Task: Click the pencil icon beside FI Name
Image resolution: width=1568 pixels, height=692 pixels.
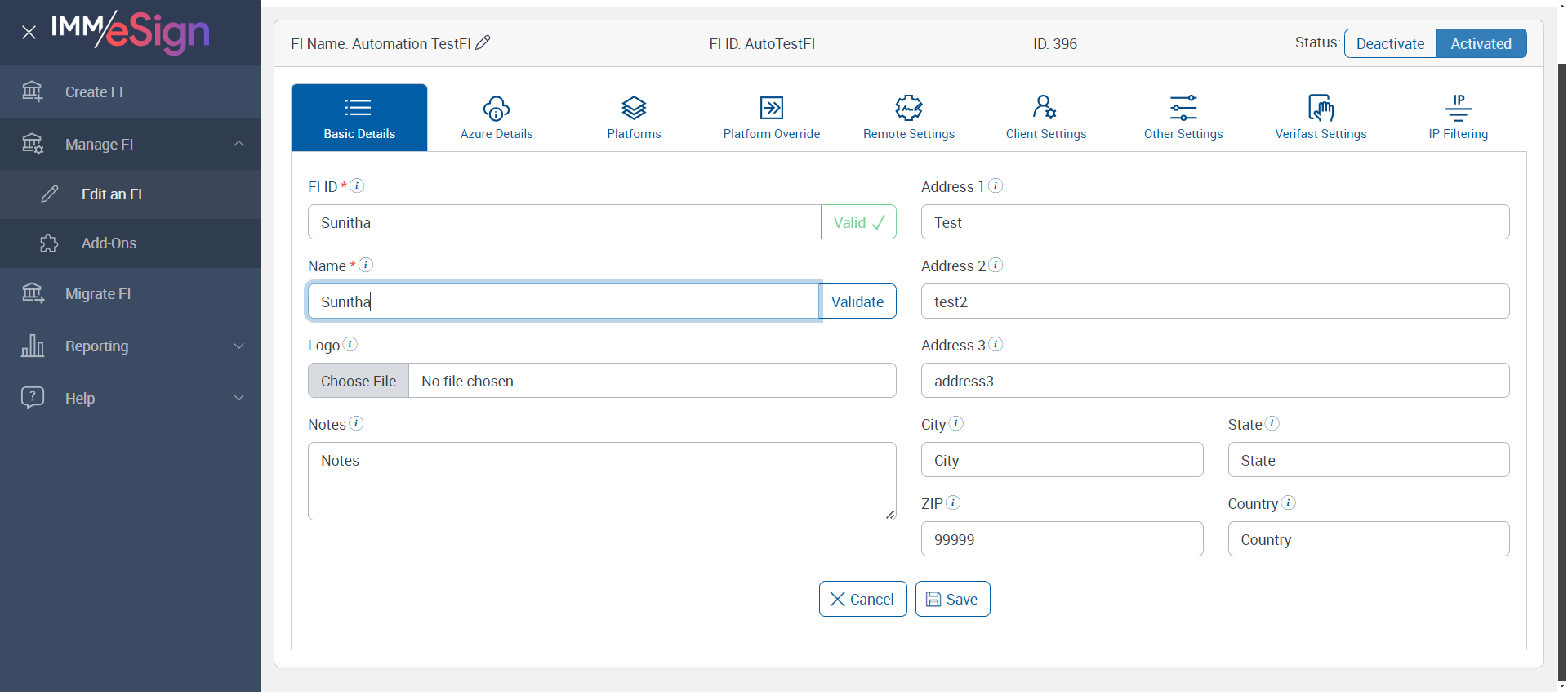Action: coord(483,42)
